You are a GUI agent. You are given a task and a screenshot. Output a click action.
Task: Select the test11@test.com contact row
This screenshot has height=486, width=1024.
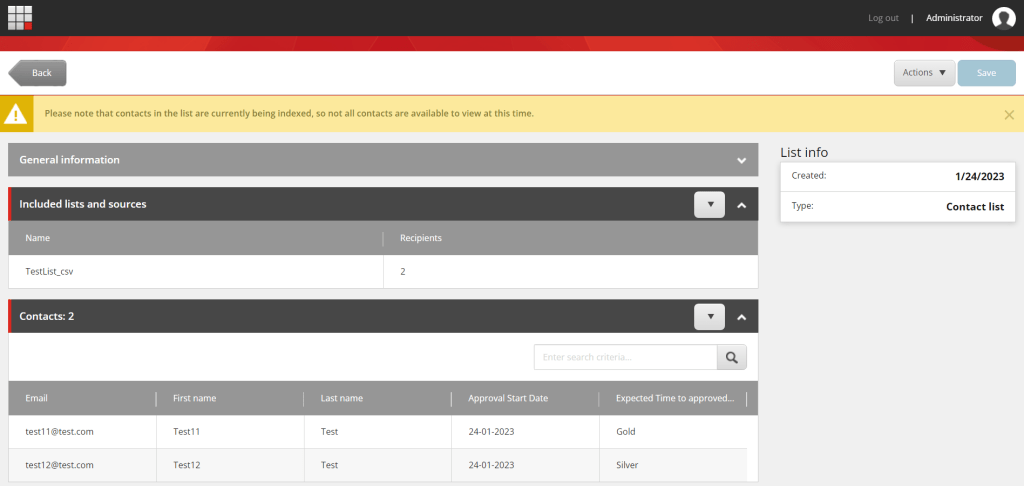coord(59,432)
